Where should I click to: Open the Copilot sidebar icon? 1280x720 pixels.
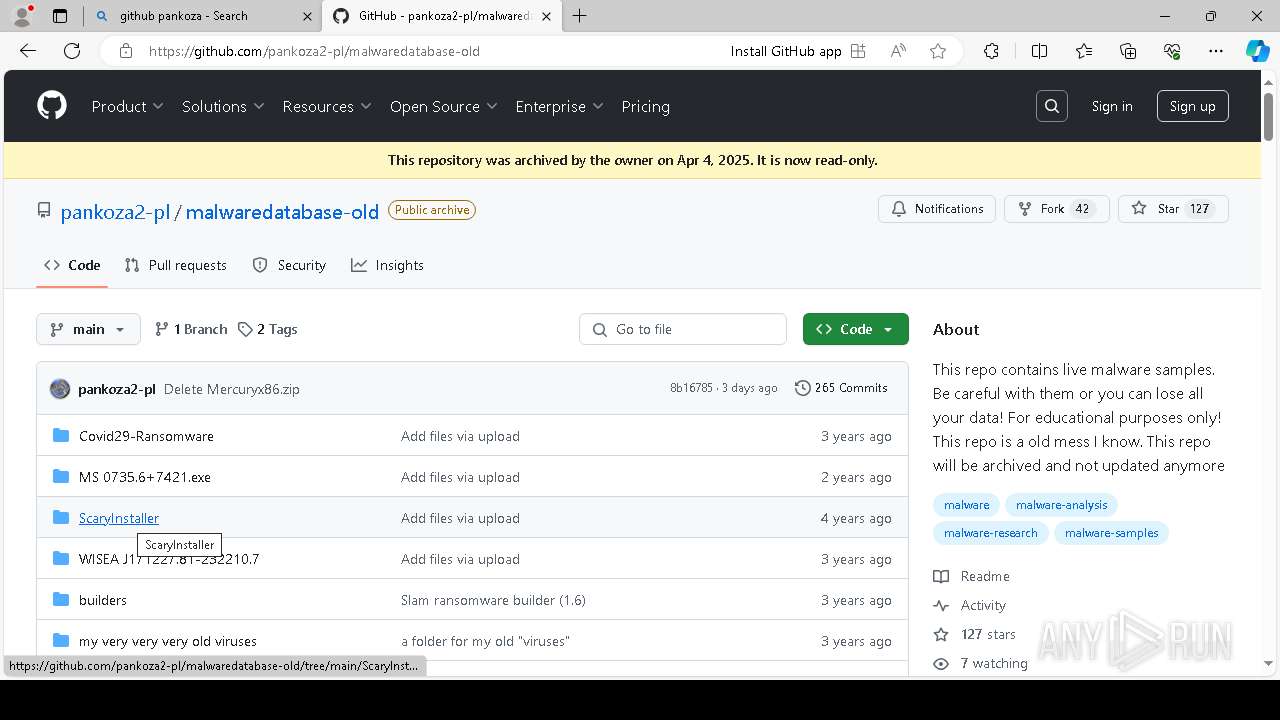1257,51
